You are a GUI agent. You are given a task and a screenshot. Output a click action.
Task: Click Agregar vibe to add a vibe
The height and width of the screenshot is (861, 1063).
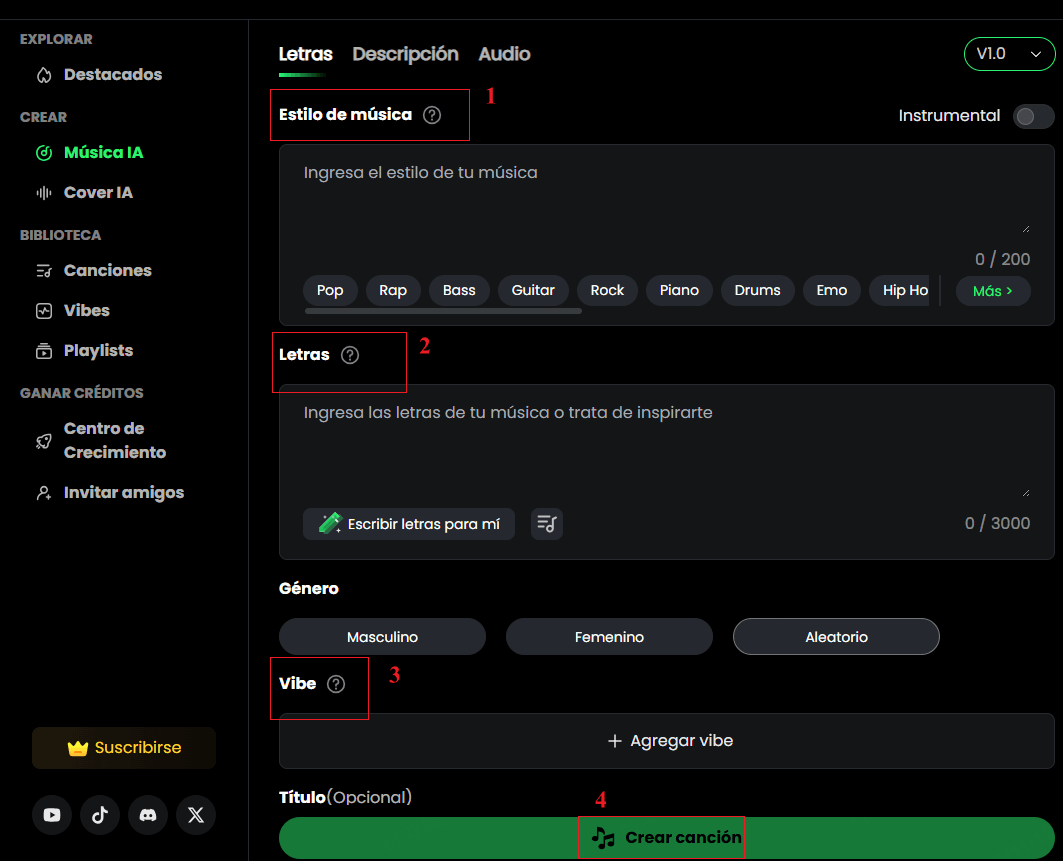667,741
